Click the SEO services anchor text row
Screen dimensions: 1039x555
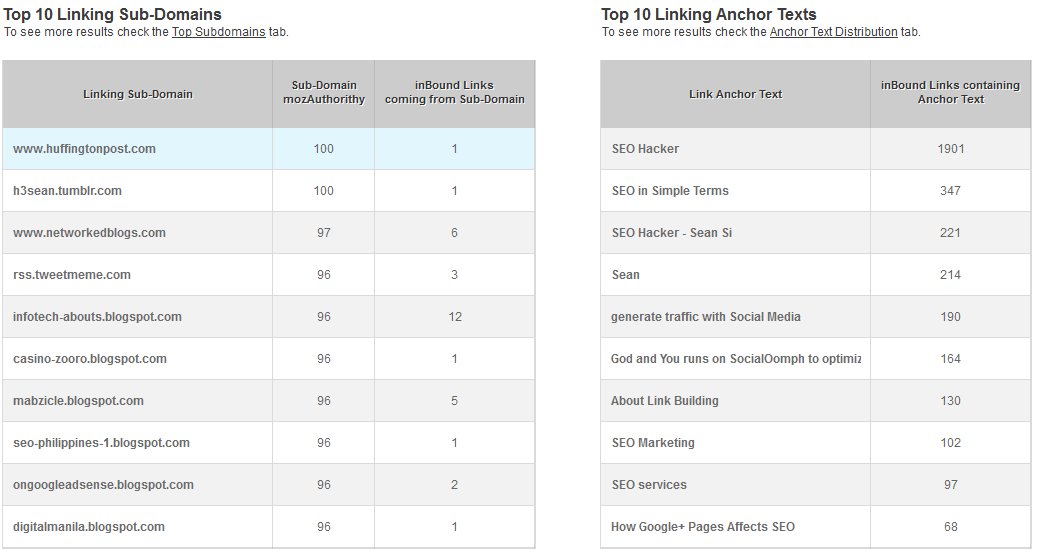649,485
